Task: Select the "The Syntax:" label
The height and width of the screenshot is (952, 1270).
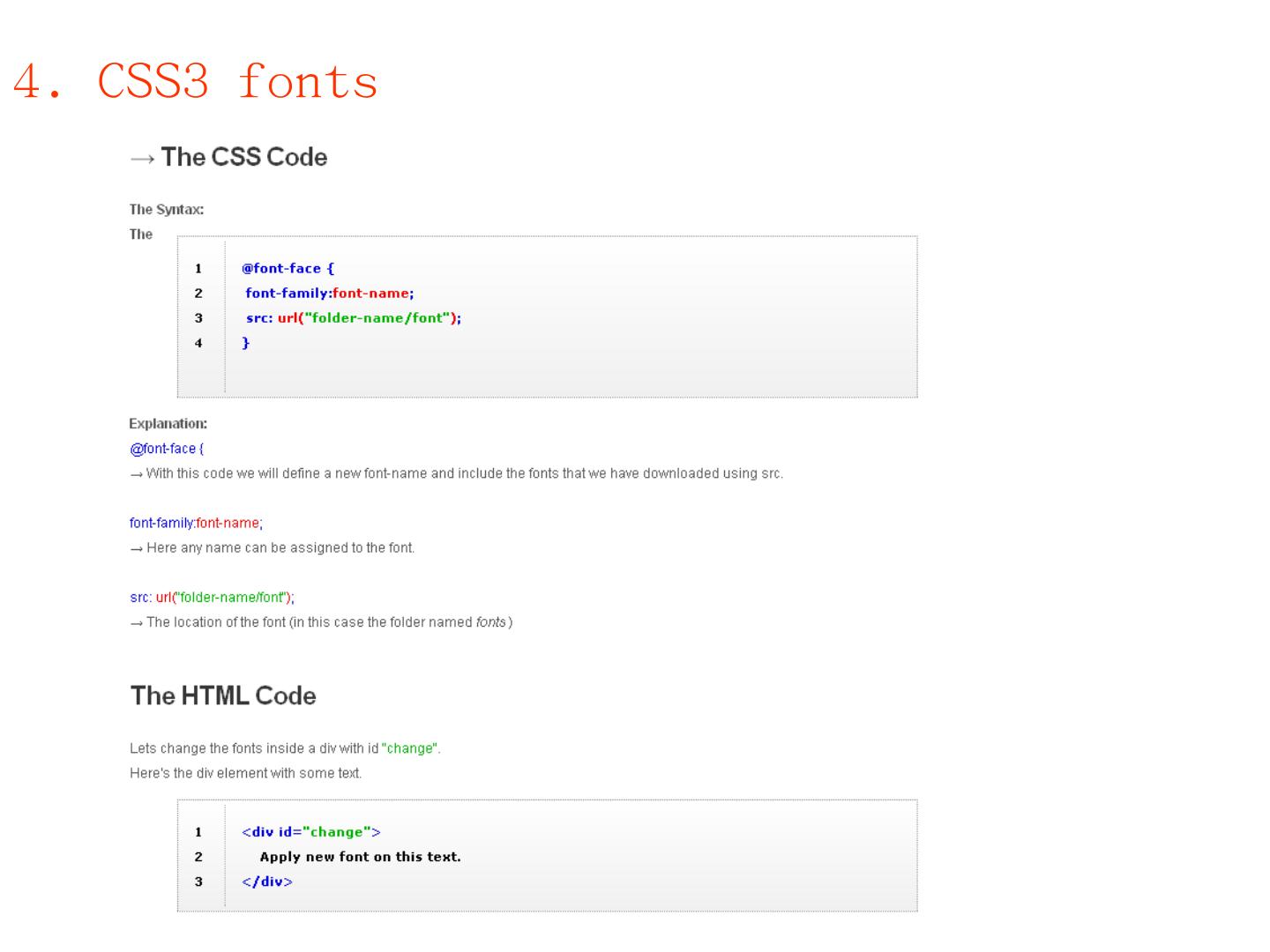Action: (166, 210)
